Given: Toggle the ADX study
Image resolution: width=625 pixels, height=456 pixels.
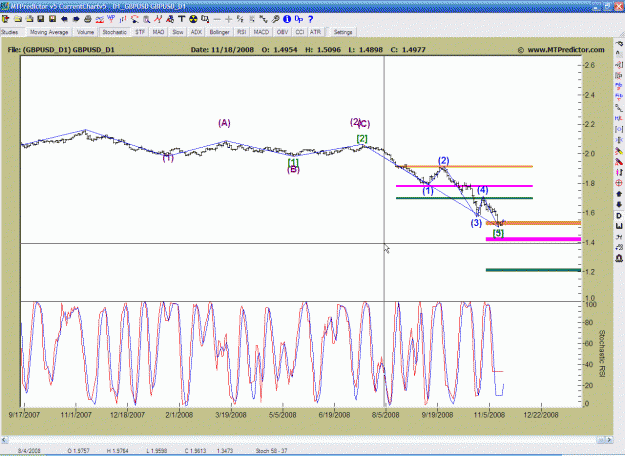Looking at the screenshot, I should click(x=196, y=32).
